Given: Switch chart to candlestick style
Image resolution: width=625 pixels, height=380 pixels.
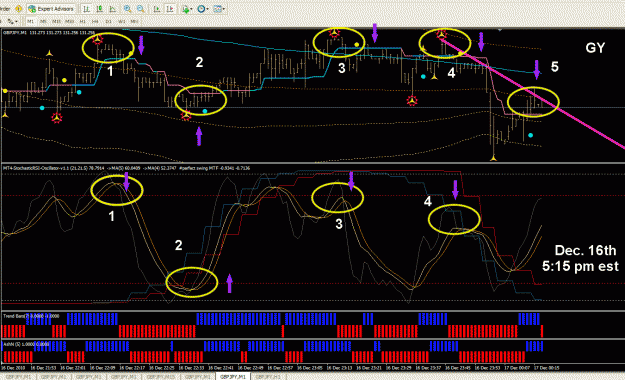Looking at the screenshot, I should pyautogui.click(x=100, y=9).
